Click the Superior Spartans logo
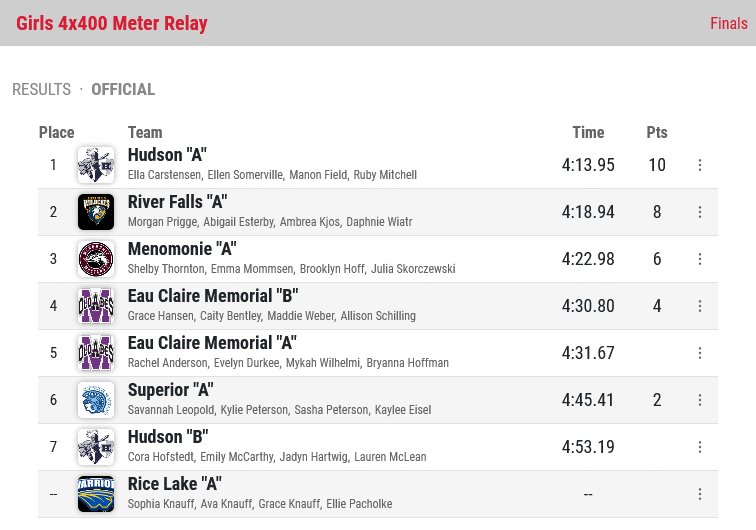This screenshot has width=756, height=530. [x=96, y=400]
